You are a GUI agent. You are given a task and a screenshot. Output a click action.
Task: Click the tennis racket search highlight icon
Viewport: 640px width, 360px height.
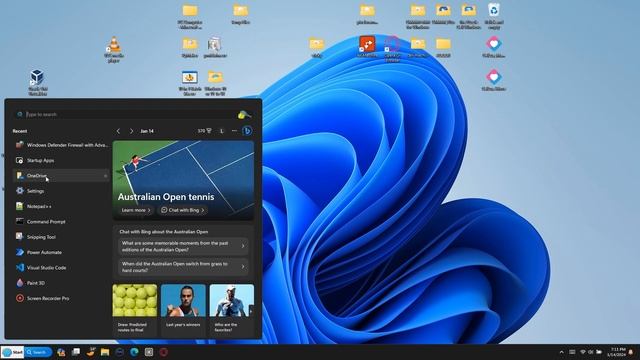coord(244,115)
